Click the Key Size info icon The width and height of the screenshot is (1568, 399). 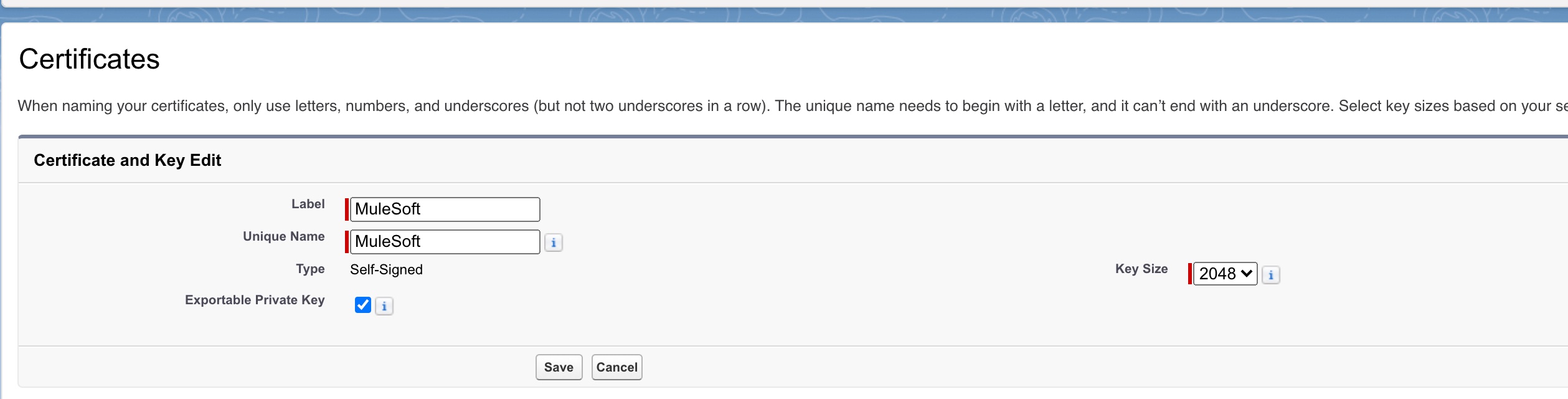click(x=1271, y=275)
